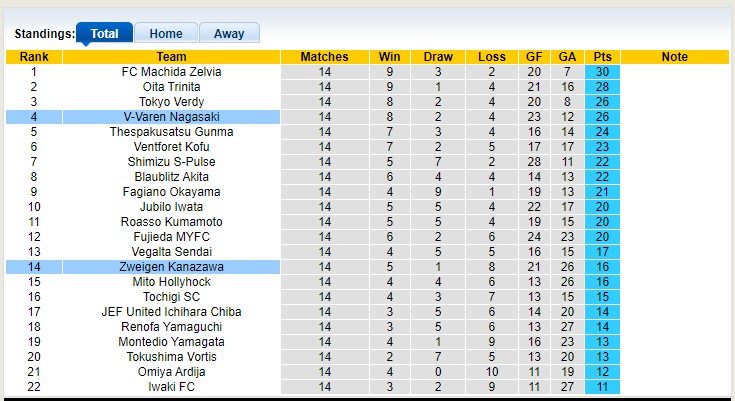Select the V-Varen Nagasaki team link

click(172, 117)
